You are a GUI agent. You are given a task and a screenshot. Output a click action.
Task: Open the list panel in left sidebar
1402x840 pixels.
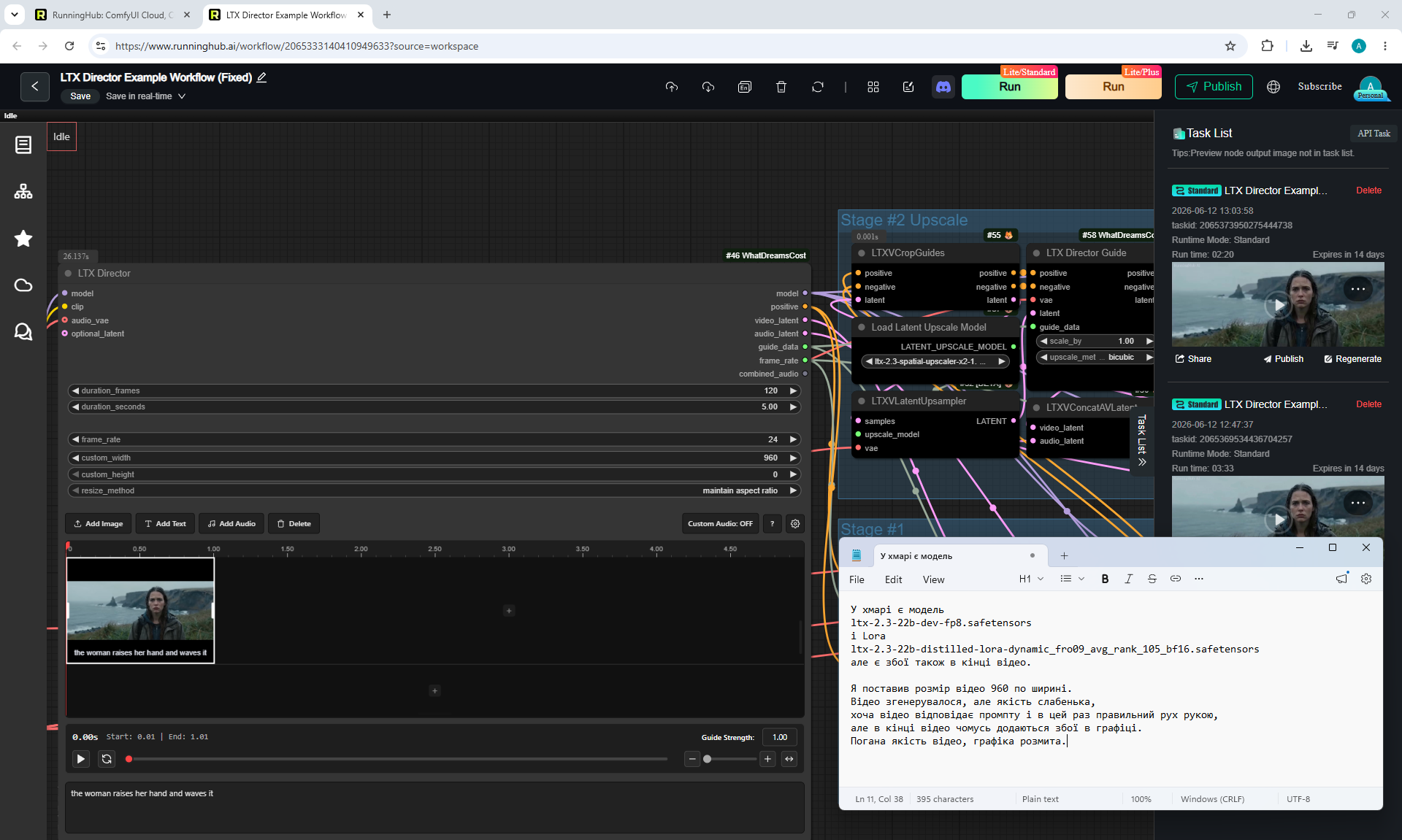[23, 145]
